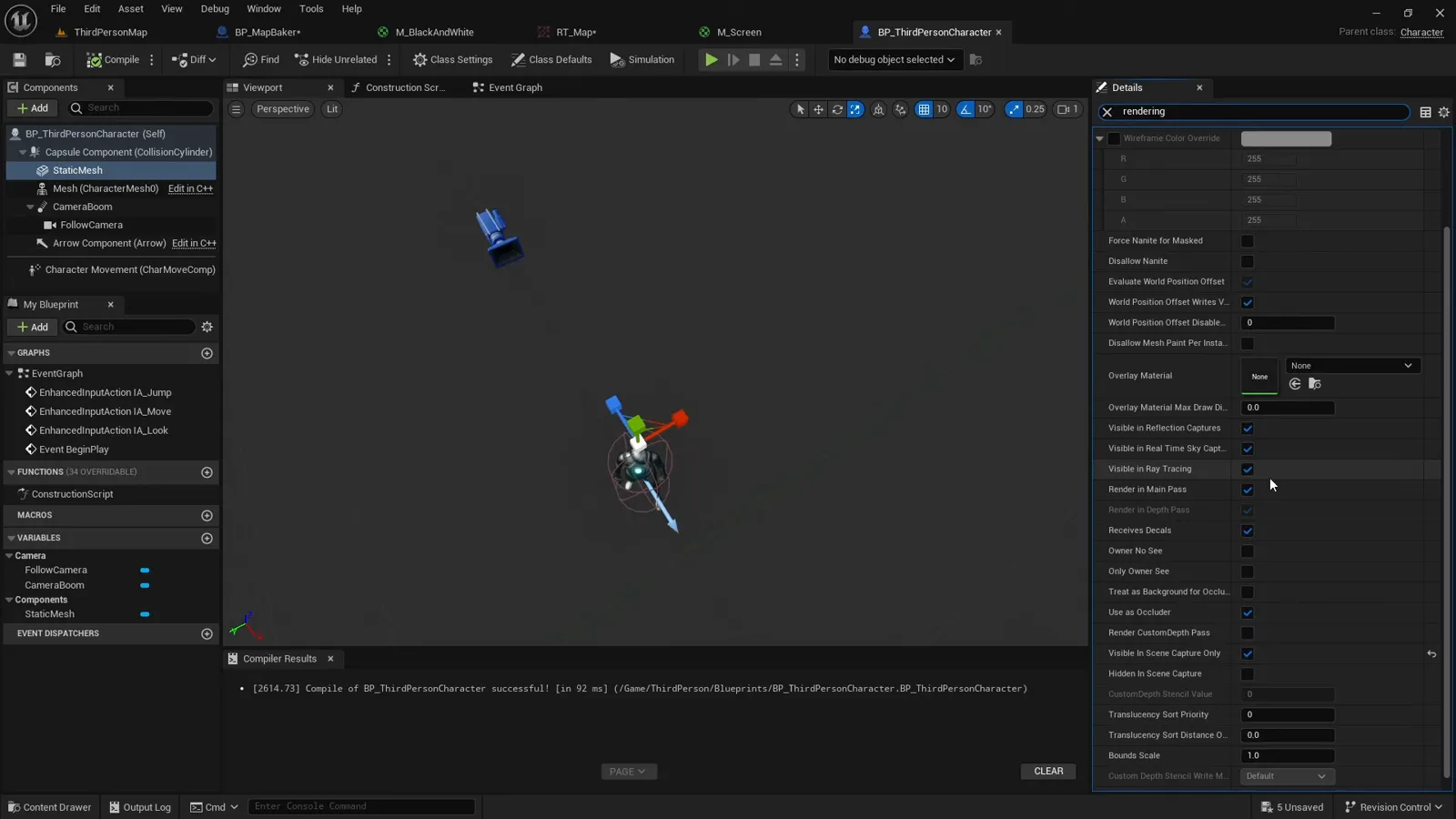The width and height of the screenshot is (1456, 819).
Task: Open My Blueprint settings gear
Action: (207, 327)
